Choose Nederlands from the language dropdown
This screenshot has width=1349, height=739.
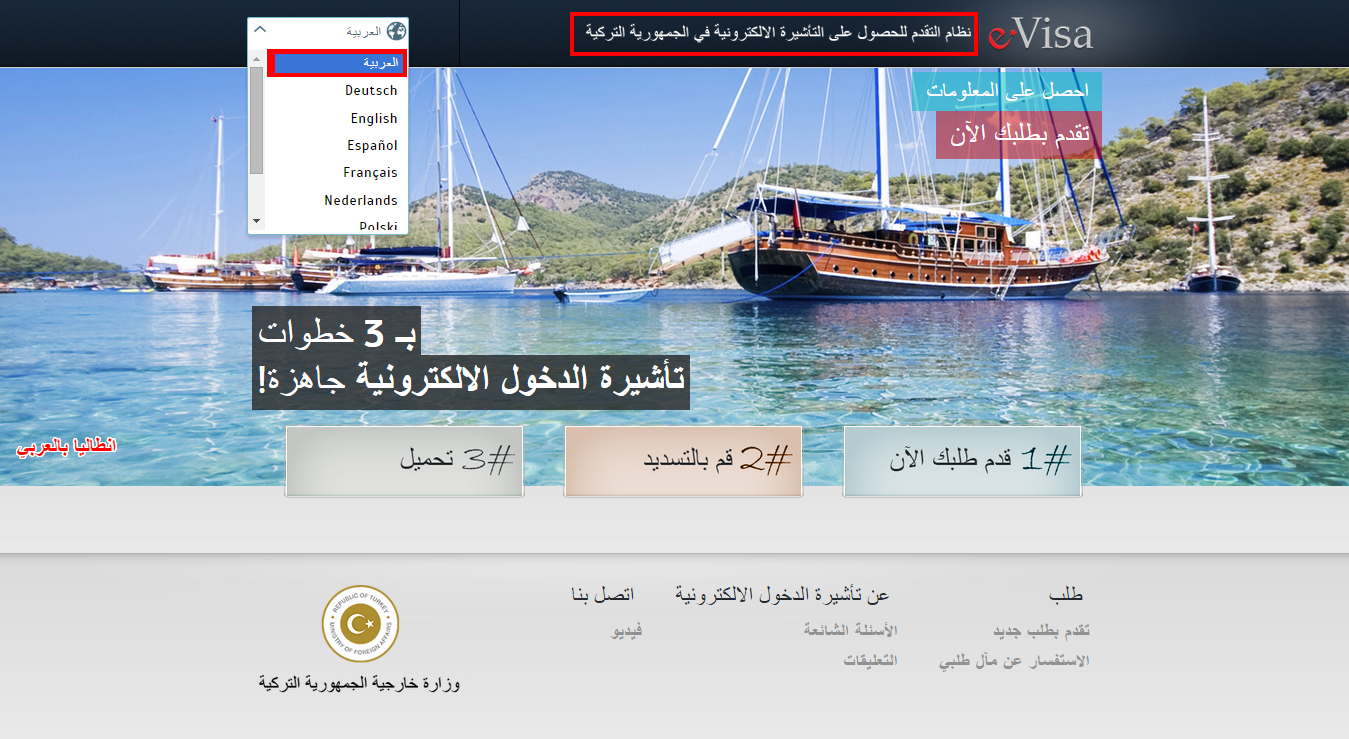[361, 200]
